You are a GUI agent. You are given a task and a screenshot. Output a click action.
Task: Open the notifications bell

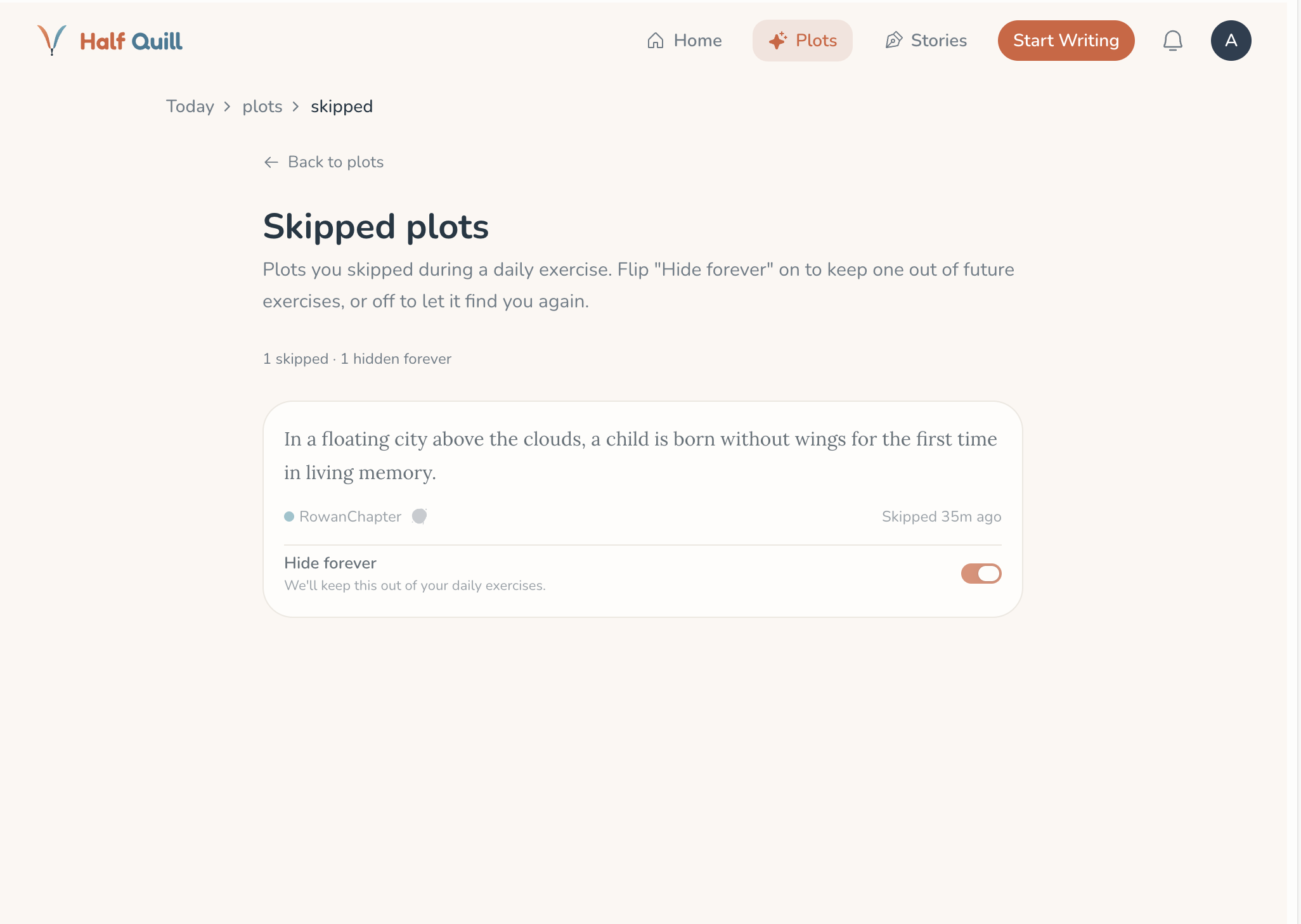1172,41
